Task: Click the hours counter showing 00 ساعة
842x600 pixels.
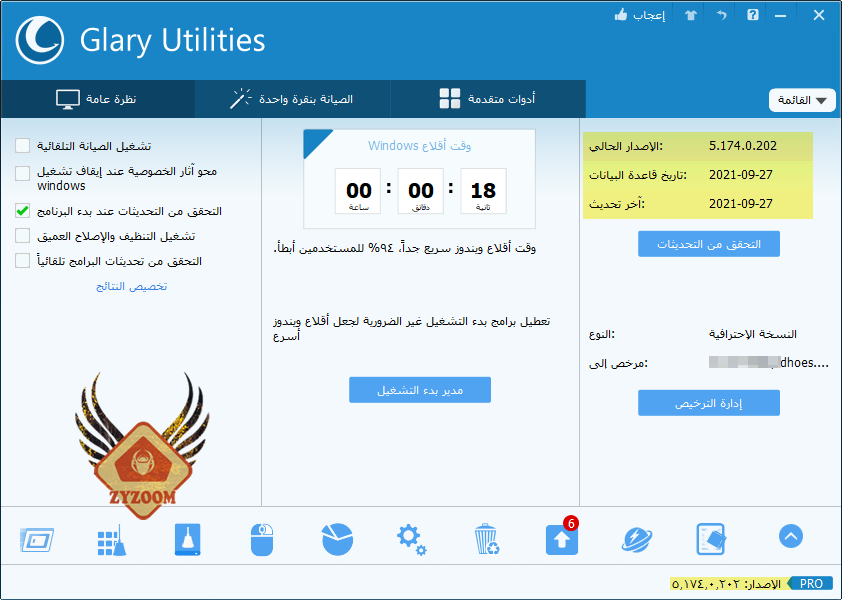Action: tap(358, 191)
